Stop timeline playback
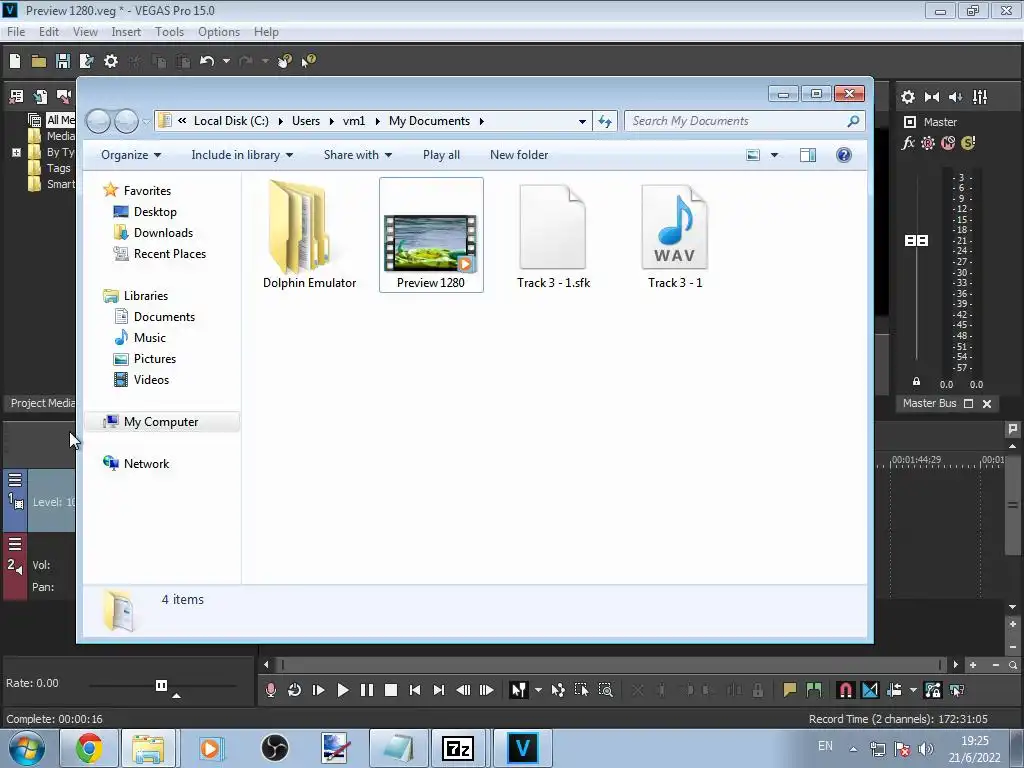Image resolution: width=1024 pixels, height=768 pixels. pyautogui.click(x=391, y=690)
